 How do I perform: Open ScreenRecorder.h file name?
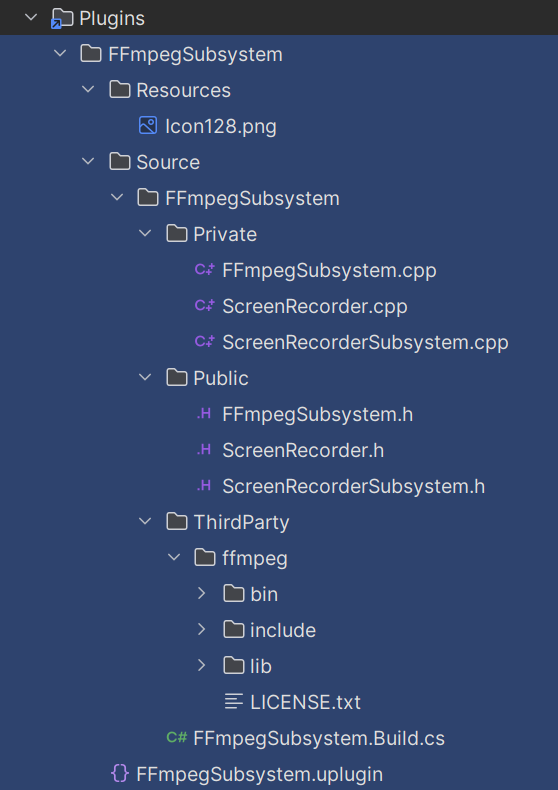303,450
